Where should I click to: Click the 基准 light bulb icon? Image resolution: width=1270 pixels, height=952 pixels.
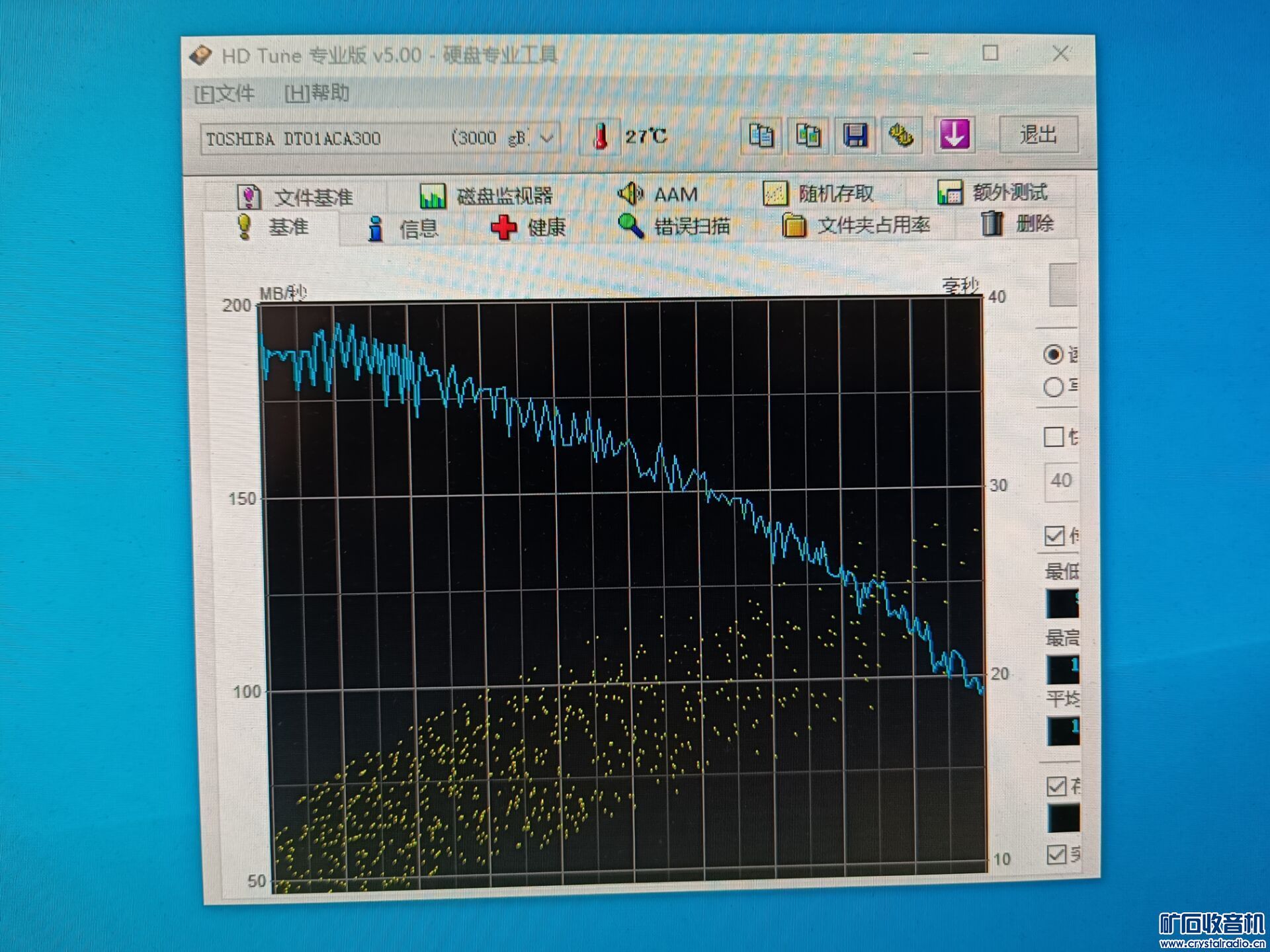(x=244, y=227)
